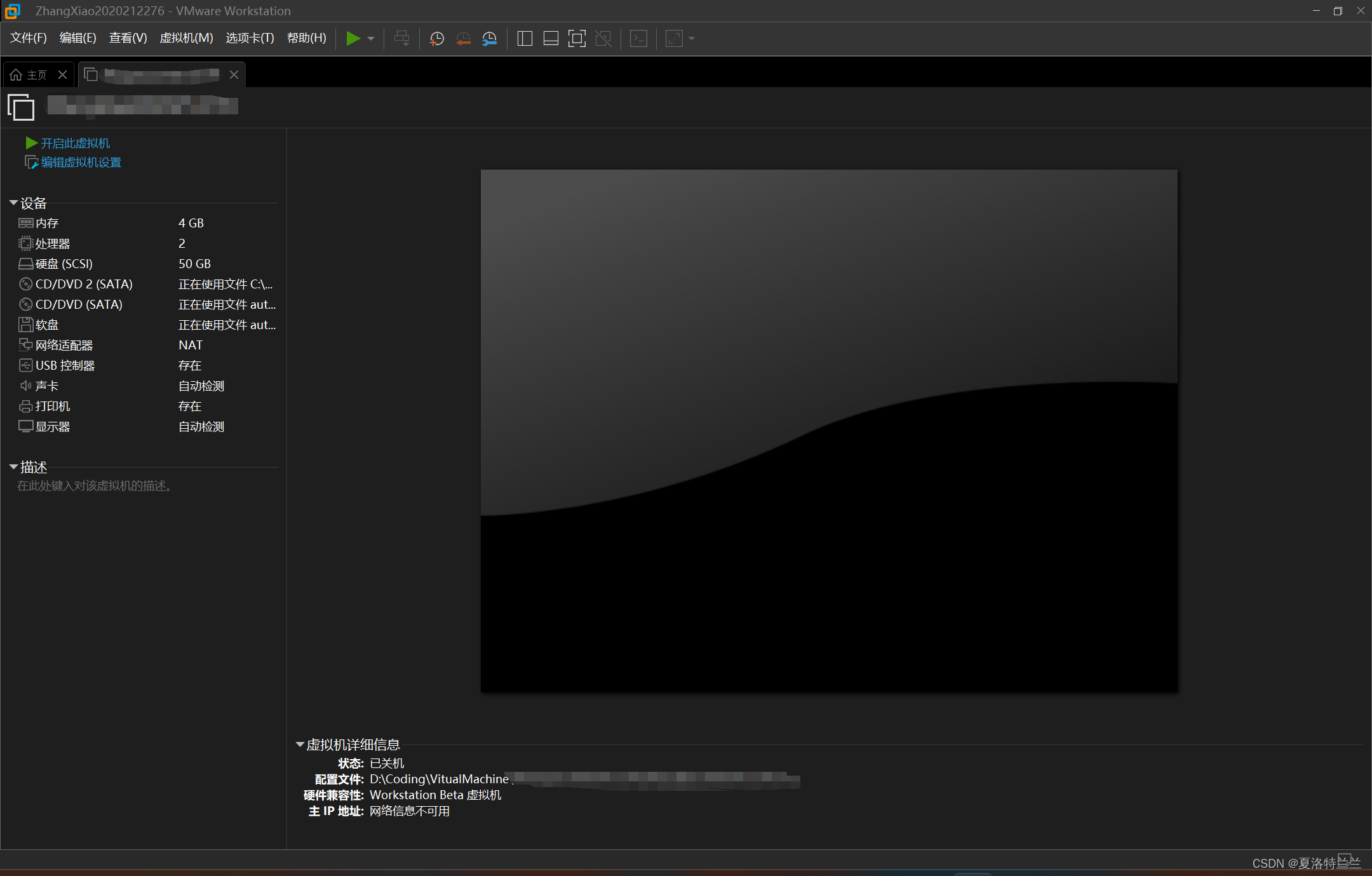The height and width of the screenshot is (876, 1372).
Task: Toggle the thumbnail bar view icon
Action: 551,39
